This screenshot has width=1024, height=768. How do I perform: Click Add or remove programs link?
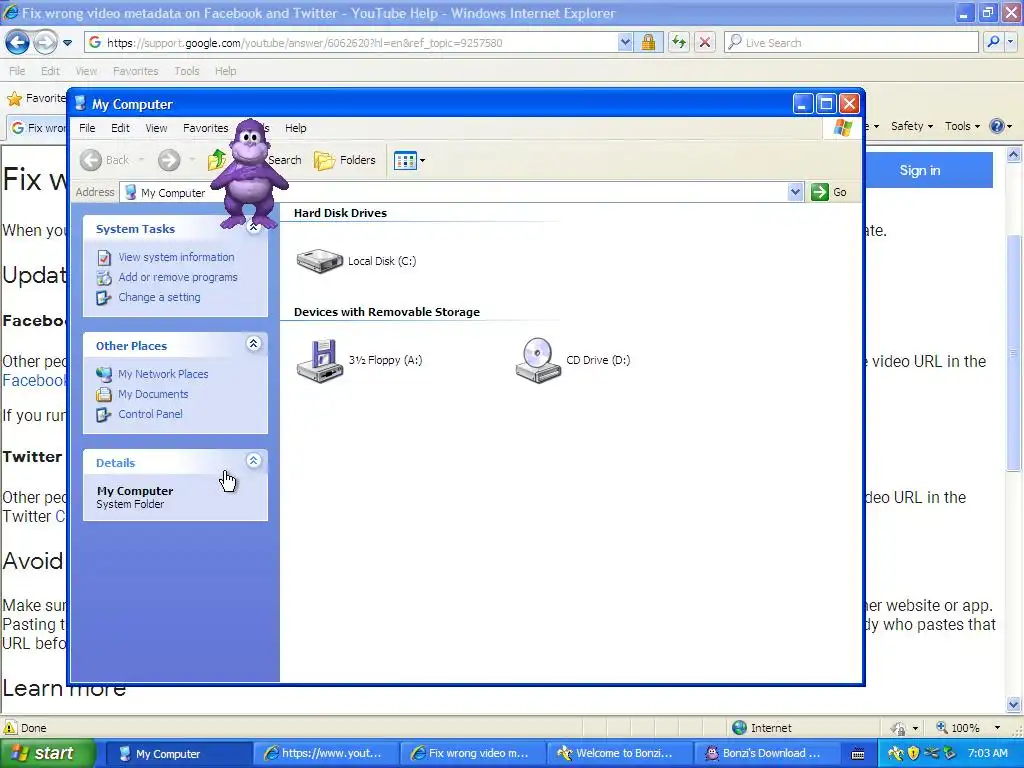pos(178,277)
